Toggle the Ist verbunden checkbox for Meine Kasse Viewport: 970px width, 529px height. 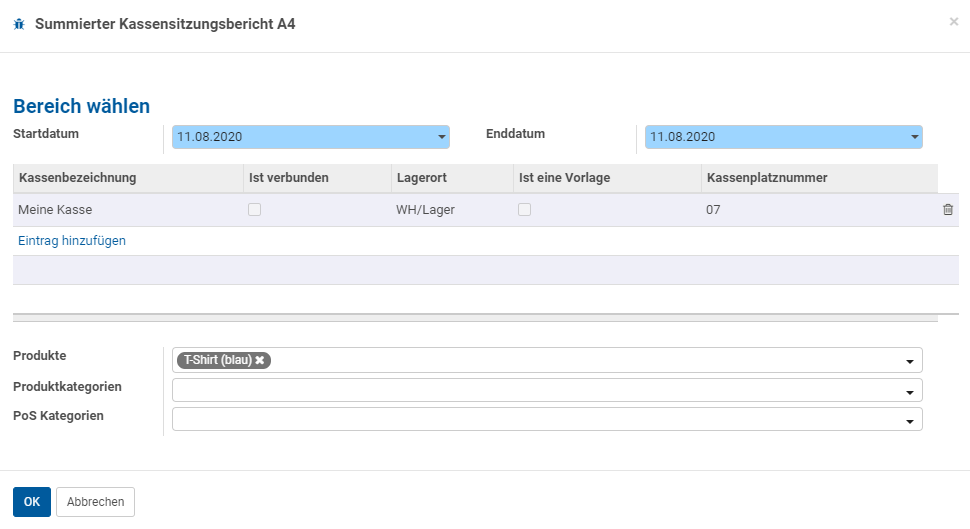click(254, 210)
